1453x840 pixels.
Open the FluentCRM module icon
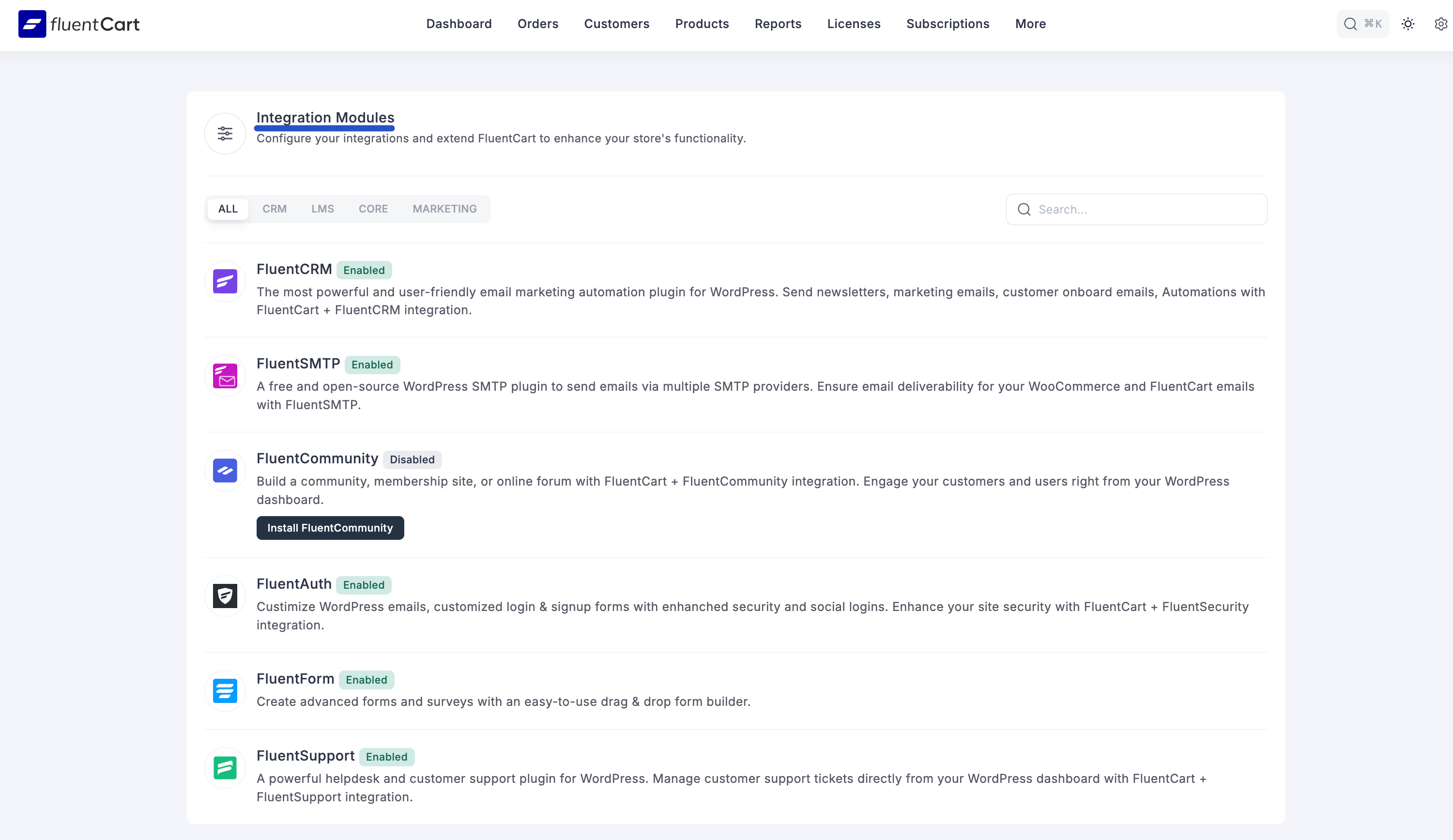tap(225, 281)
